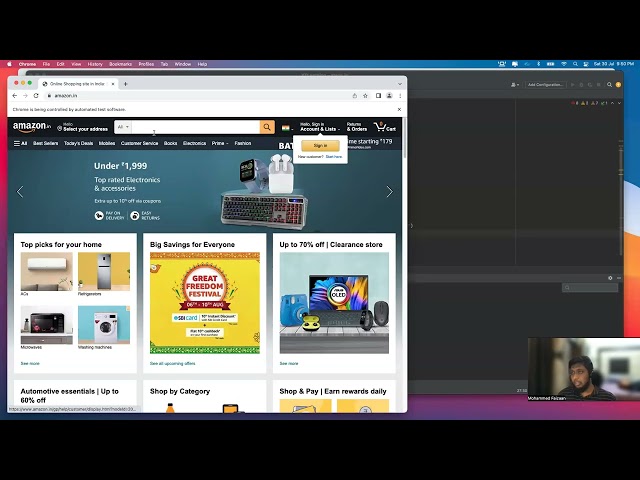Click the Amazon page vertical scrollbar
Viewport: 640px width, 480px height.
[404, 138]
